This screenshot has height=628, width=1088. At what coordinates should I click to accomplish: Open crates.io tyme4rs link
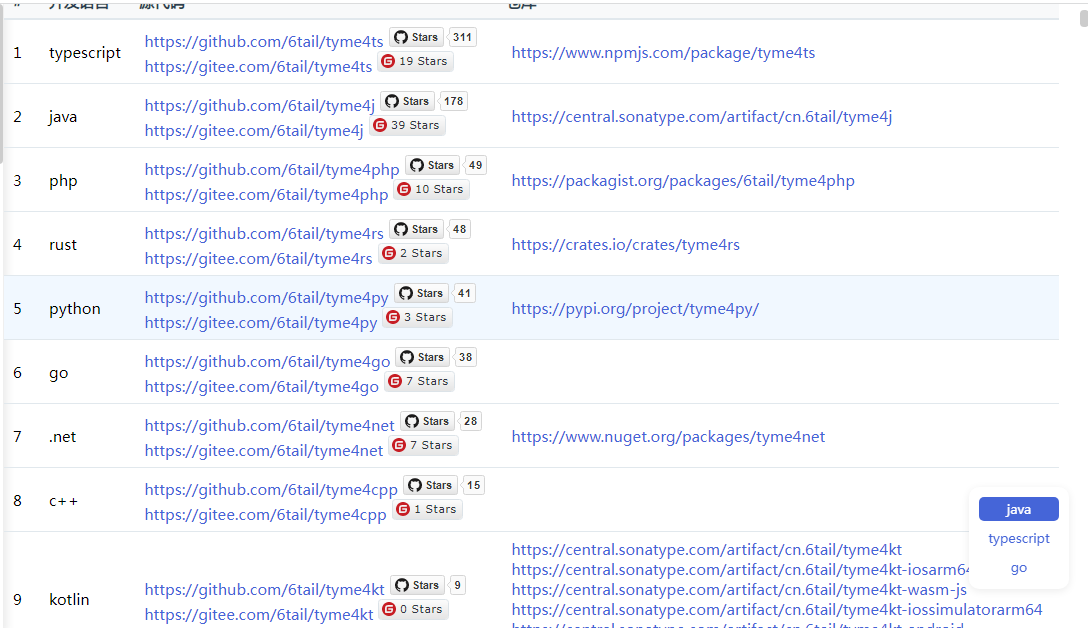[625, 244]
